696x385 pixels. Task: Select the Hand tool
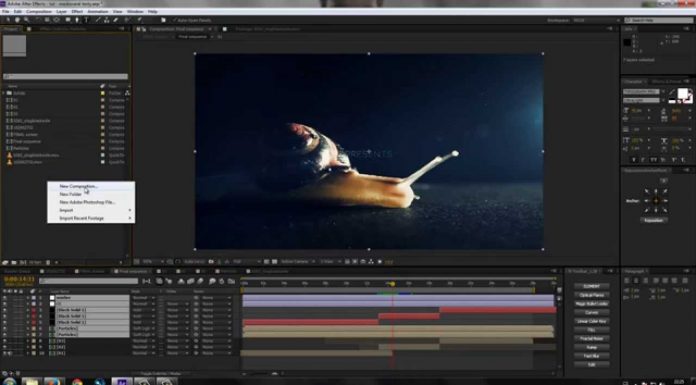(x=18, y=20)
